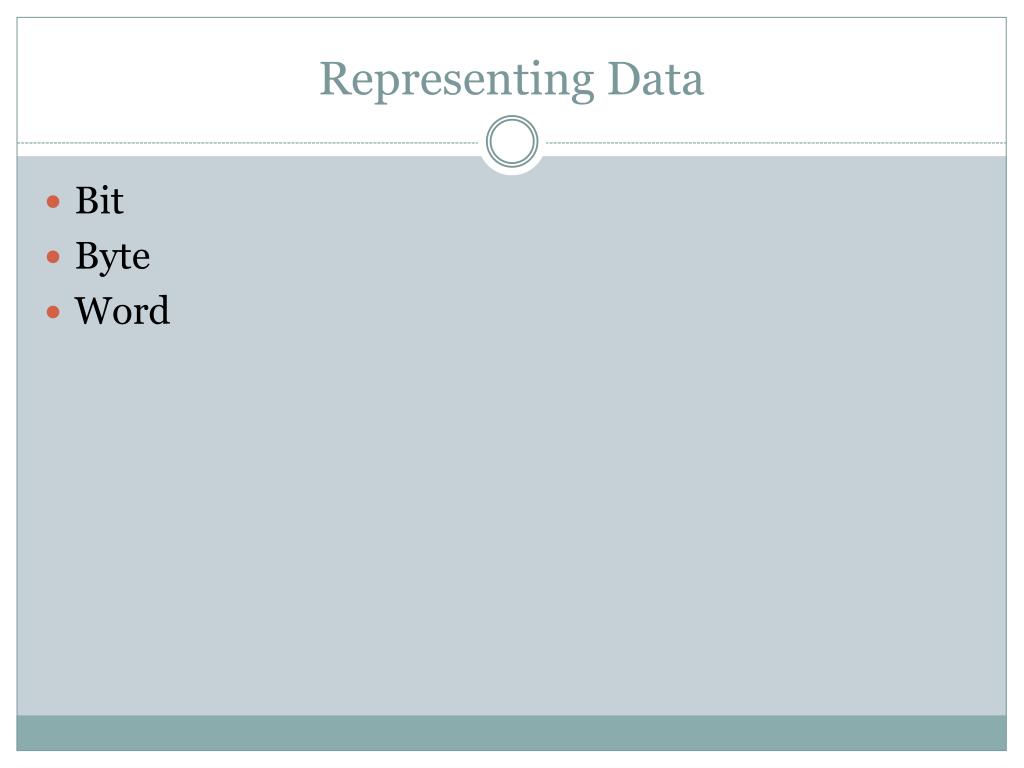Screen dimensions: 1024x768
Task: Click the "Representing Data" slide title
Action: pyautogui.click(x=511, y=80)
